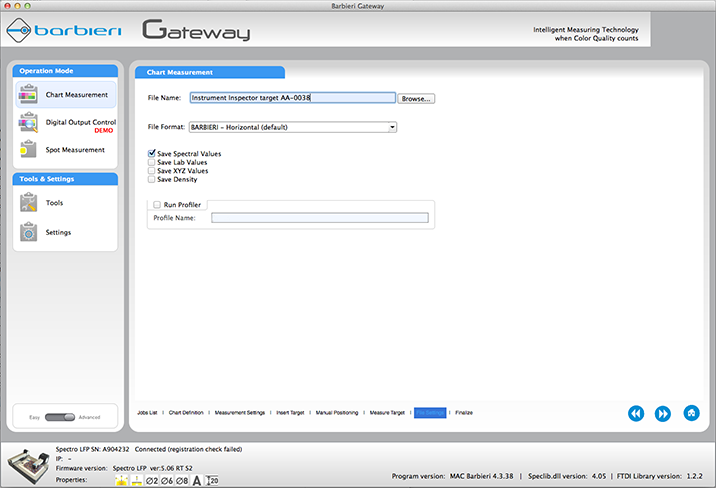Click the Gateway title logo

196,30
